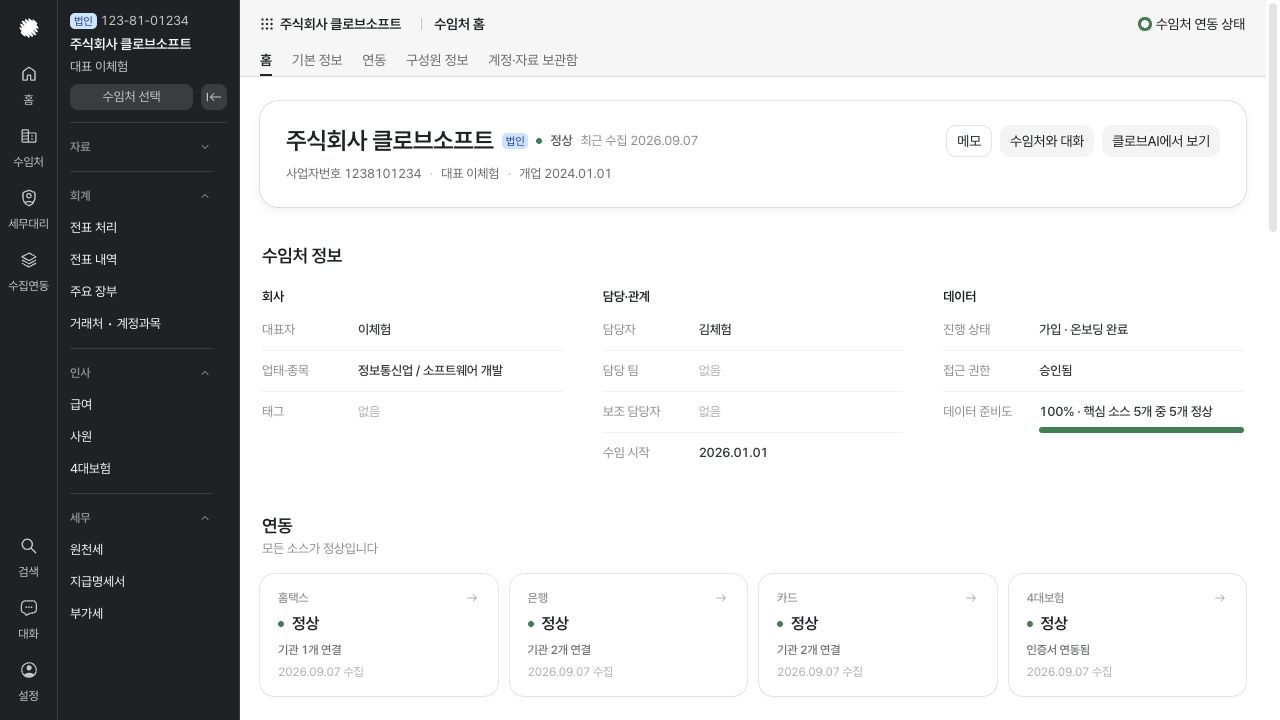Open the app grid menu icon

point(267,24)
